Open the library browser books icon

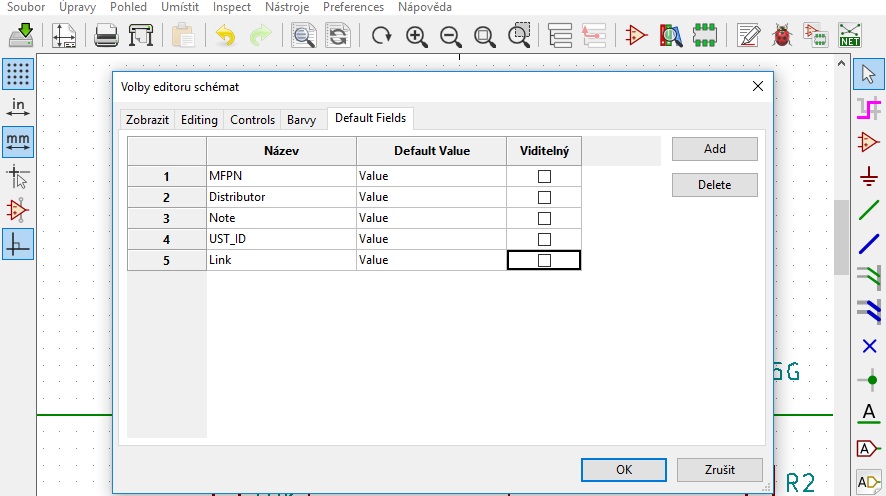[671, 36]
